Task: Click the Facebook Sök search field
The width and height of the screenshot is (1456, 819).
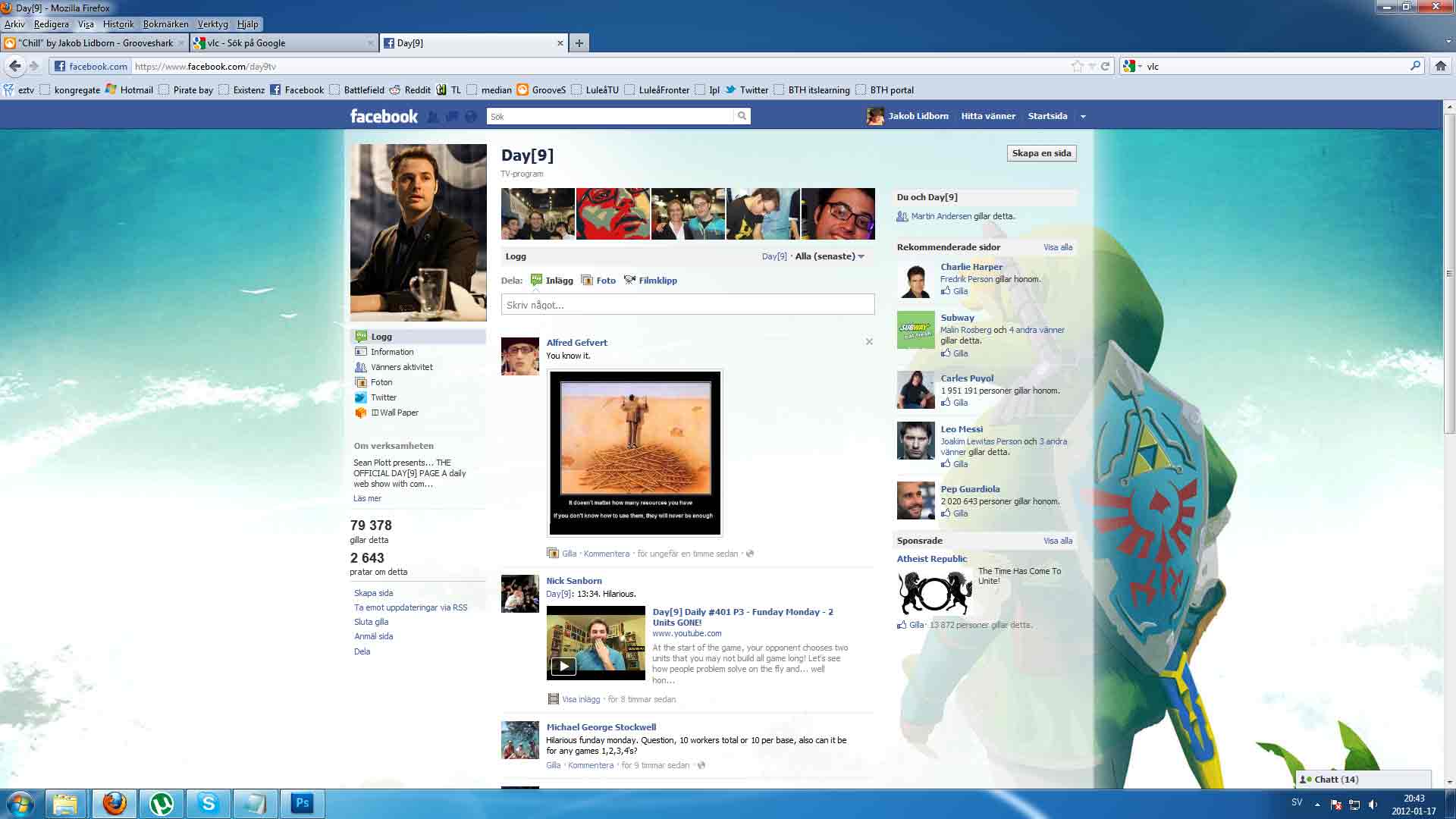Action: [x=610, y=116]
